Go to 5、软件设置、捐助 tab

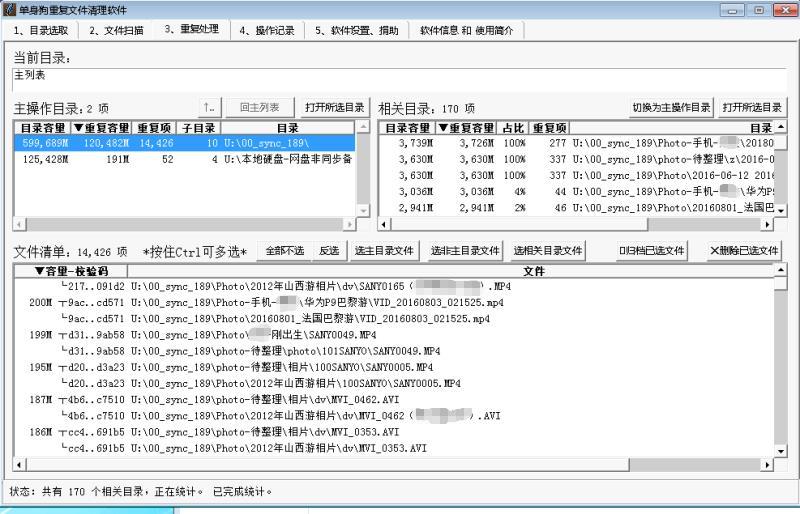[357, 31]
